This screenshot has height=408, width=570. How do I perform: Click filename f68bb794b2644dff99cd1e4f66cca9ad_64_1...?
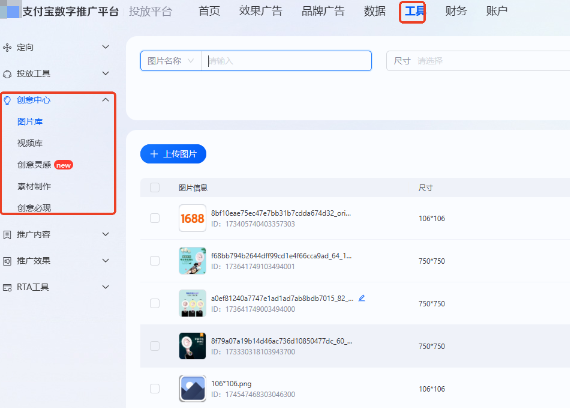pos(281,256)
